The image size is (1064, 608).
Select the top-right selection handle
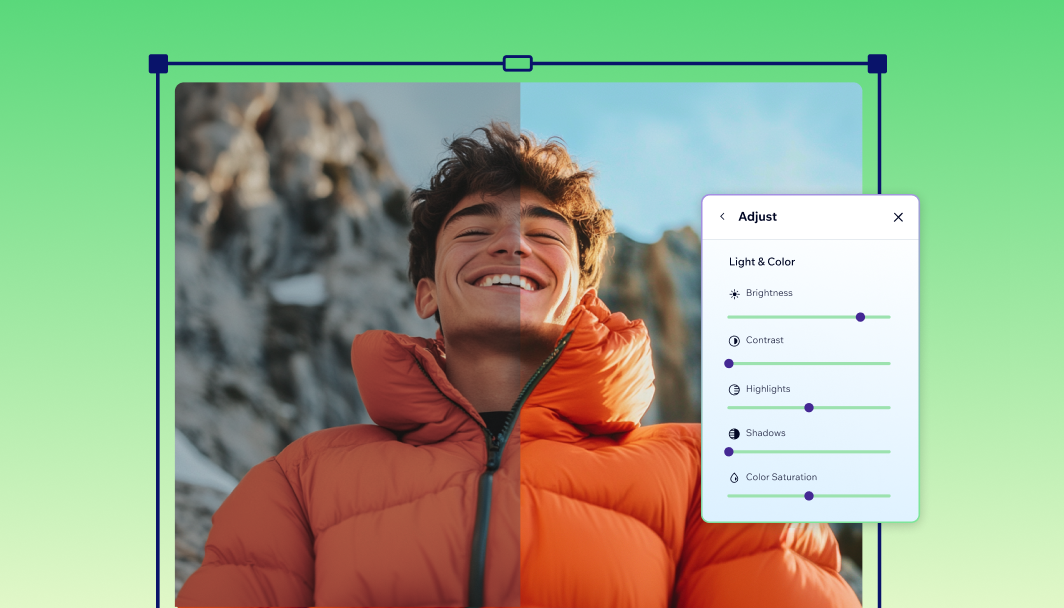876,63
